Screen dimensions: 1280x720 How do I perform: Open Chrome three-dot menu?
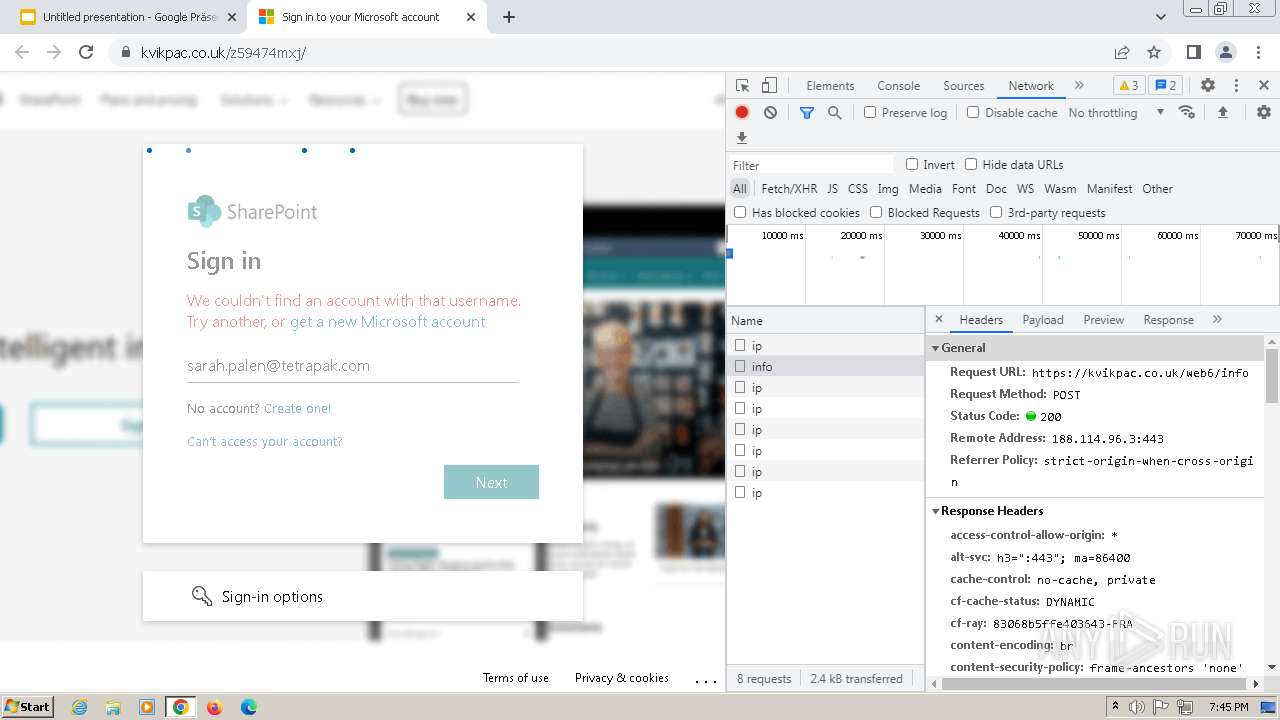(1256, 52)
